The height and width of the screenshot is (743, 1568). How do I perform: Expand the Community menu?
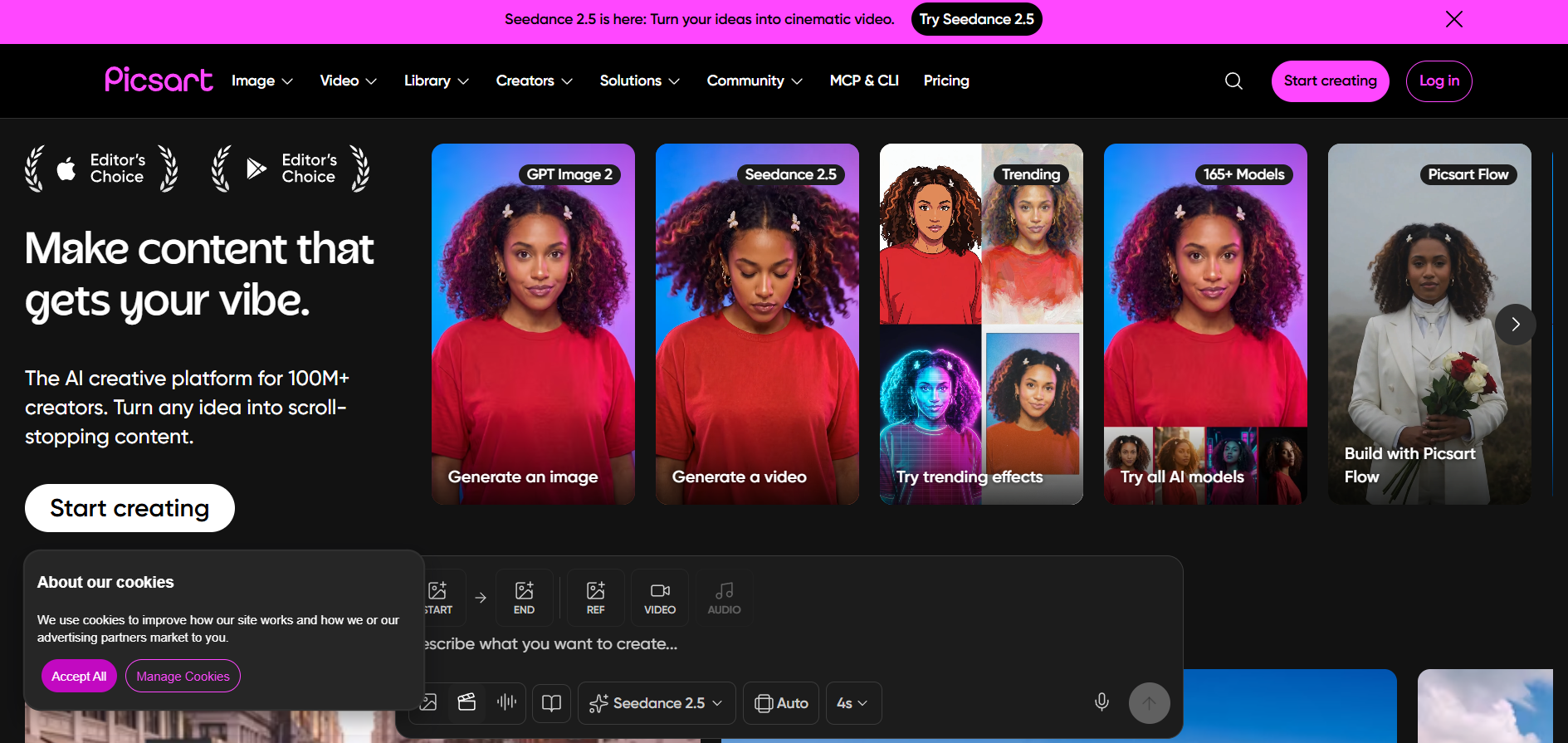point(755,81)
